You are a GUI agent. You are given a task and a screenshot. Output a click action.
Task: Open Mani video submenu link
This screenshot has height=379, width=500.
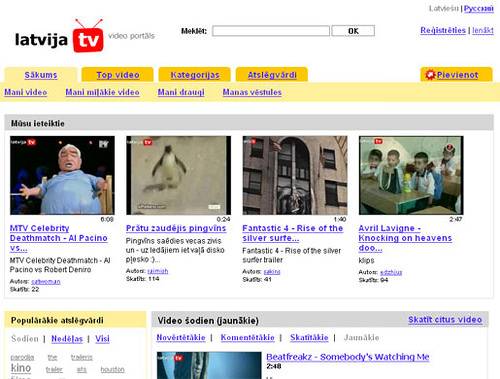pos(26,92)
